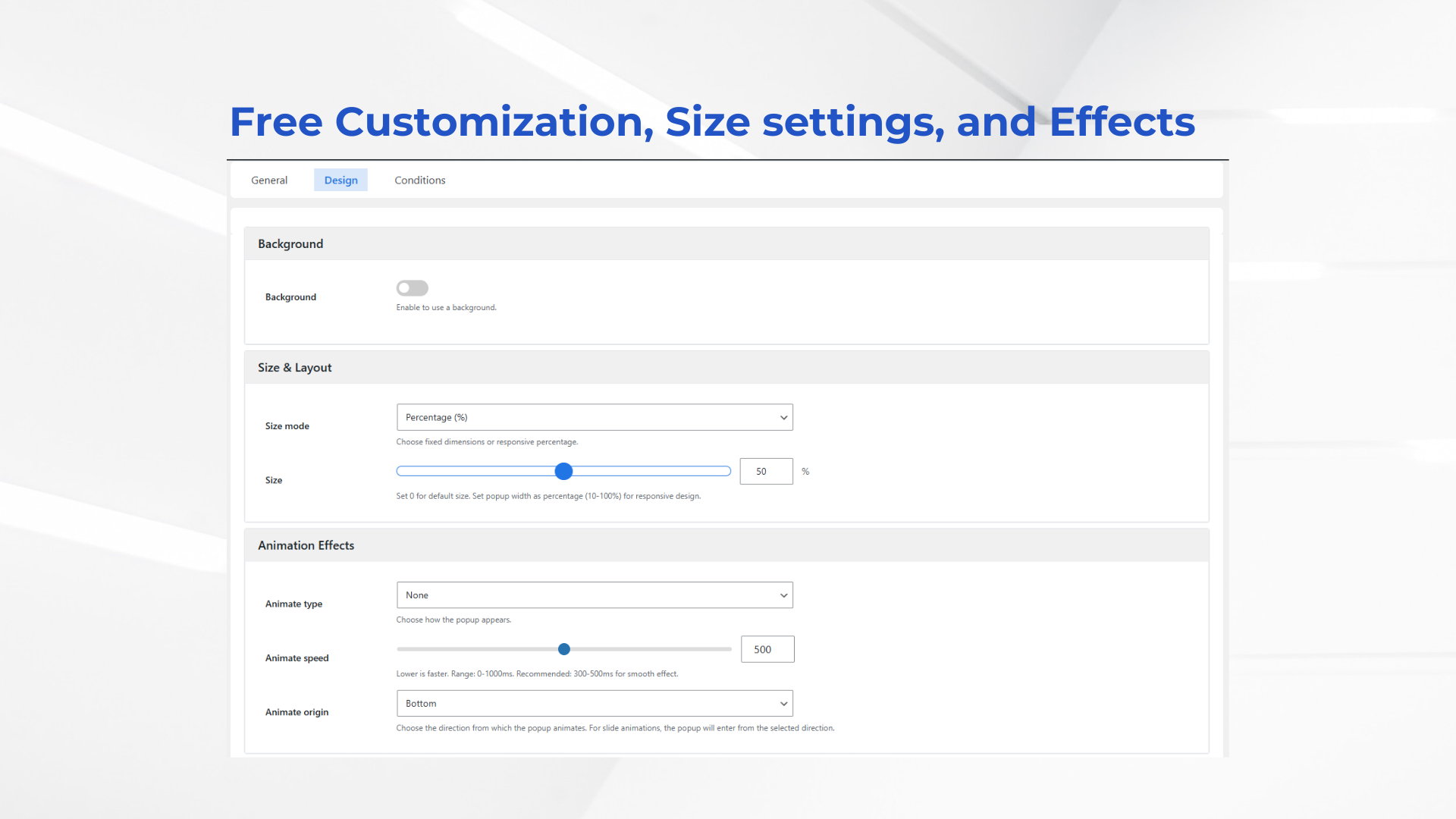Click the Background section header
1456x819 pixels.
tap(290, 244)
